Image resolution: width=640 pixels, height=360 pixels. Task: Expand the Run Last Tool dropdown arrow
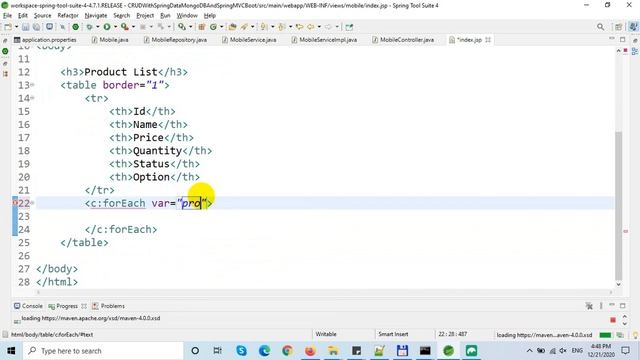click(133, 27)
